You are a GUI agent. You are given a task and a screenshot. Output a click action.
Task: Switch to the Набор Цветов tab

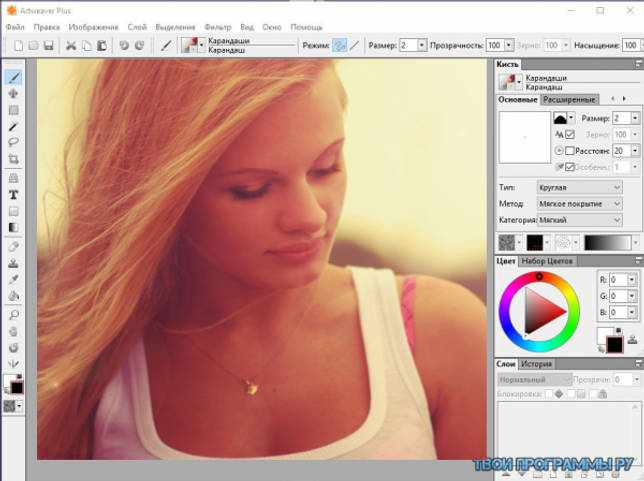(547, 261)
